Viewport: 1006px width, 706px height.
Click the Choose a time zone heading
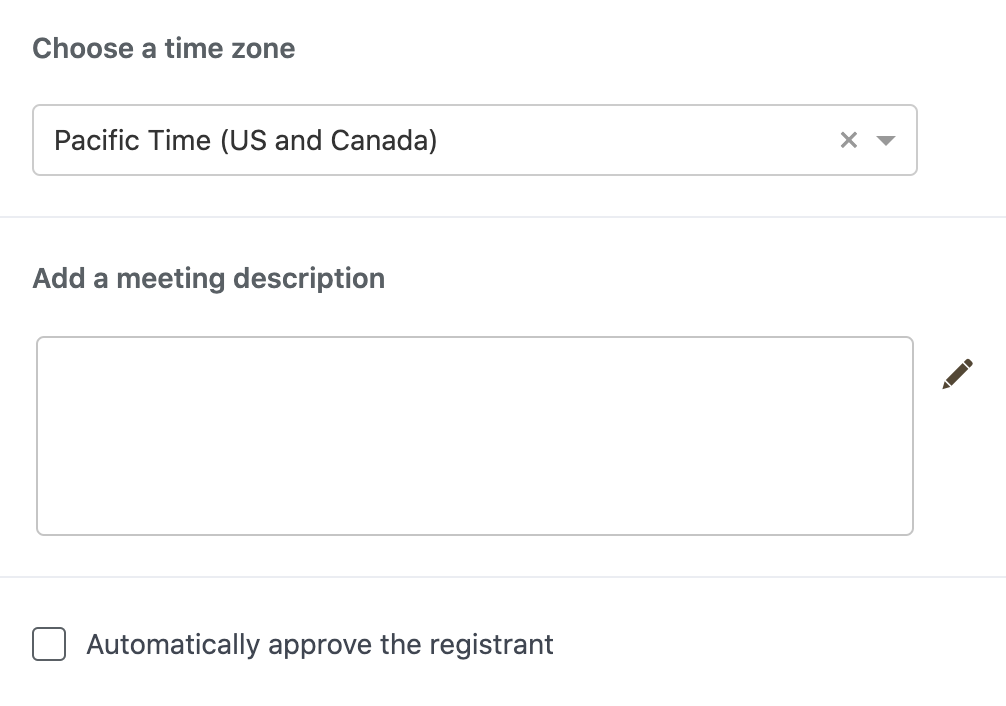[x=163, y=48]
